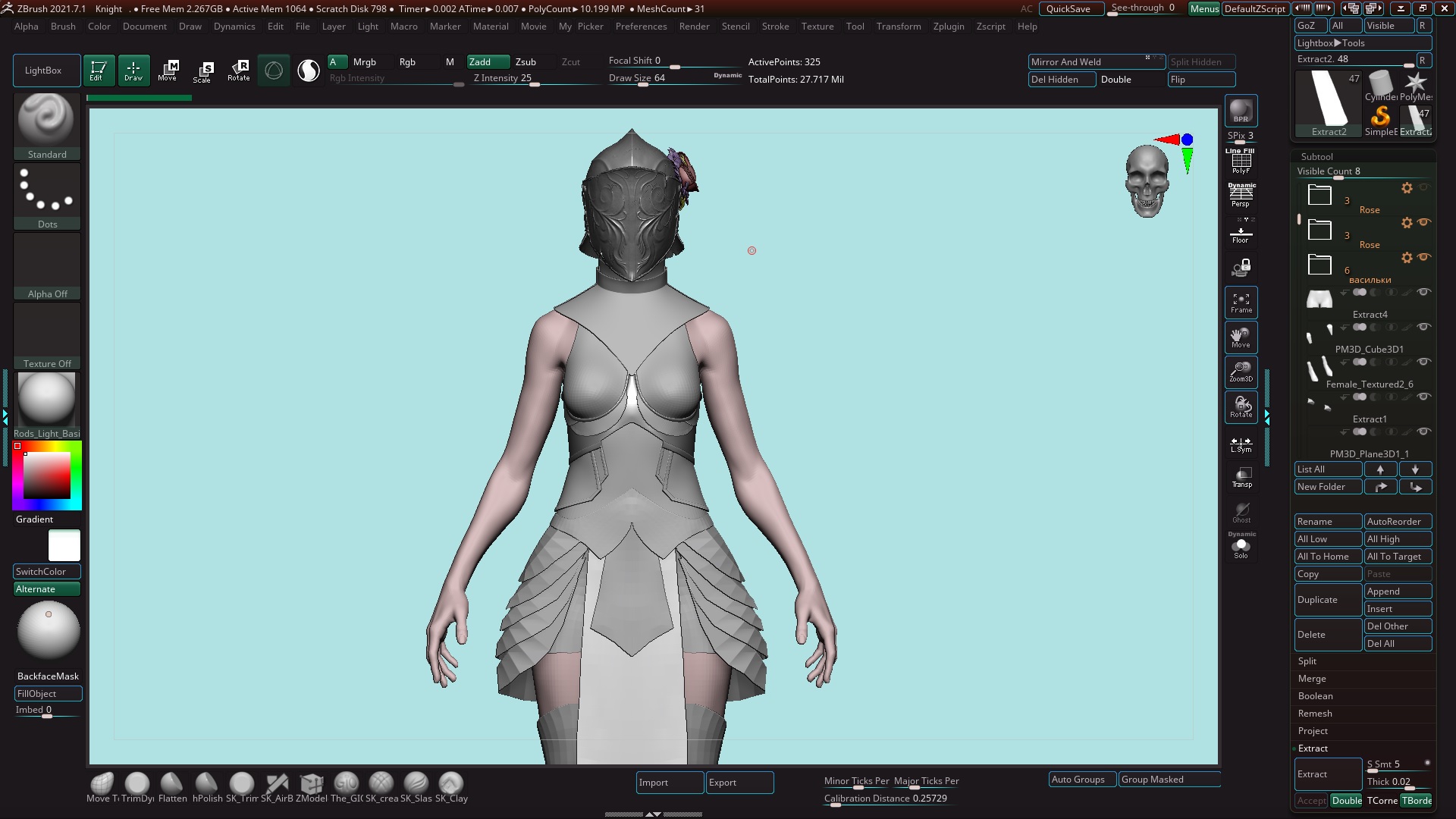Toggle the Double button under Extract
The height and width of the screenshot is (819, 1456).
tap(1346, 801)
